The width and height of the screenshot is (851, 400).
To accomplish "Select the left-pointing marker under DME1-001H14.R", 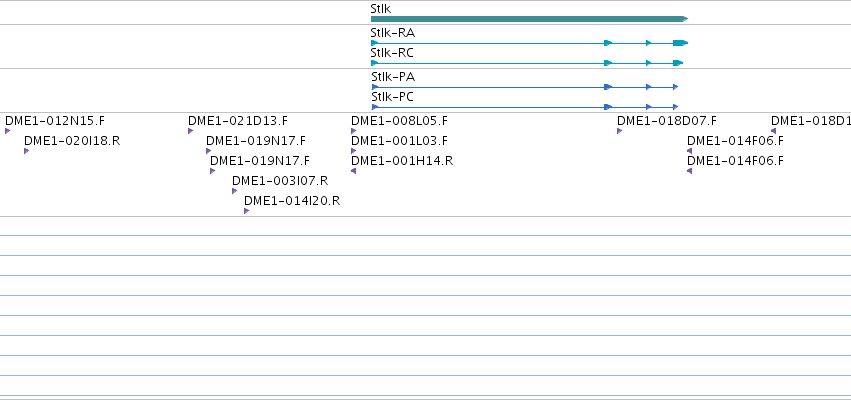I will pyautogui.click(x=353, y=171).
